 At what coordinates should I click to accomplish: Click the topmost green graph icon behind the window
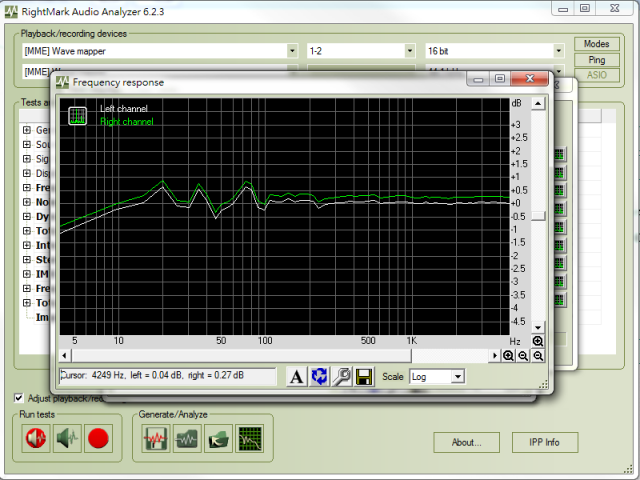[x=559, y=154]
